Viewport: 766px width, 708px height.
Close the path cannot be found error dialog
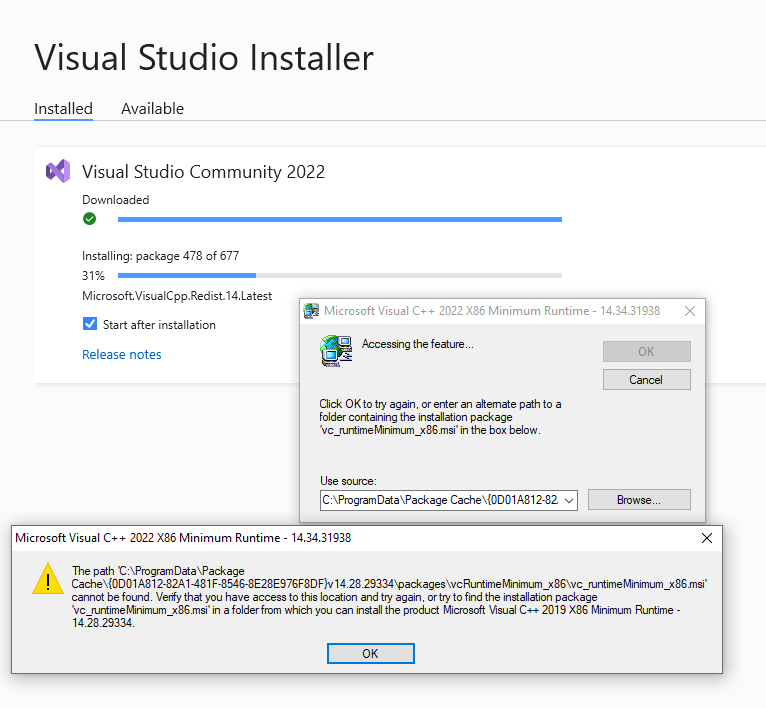tap(706, 538)
